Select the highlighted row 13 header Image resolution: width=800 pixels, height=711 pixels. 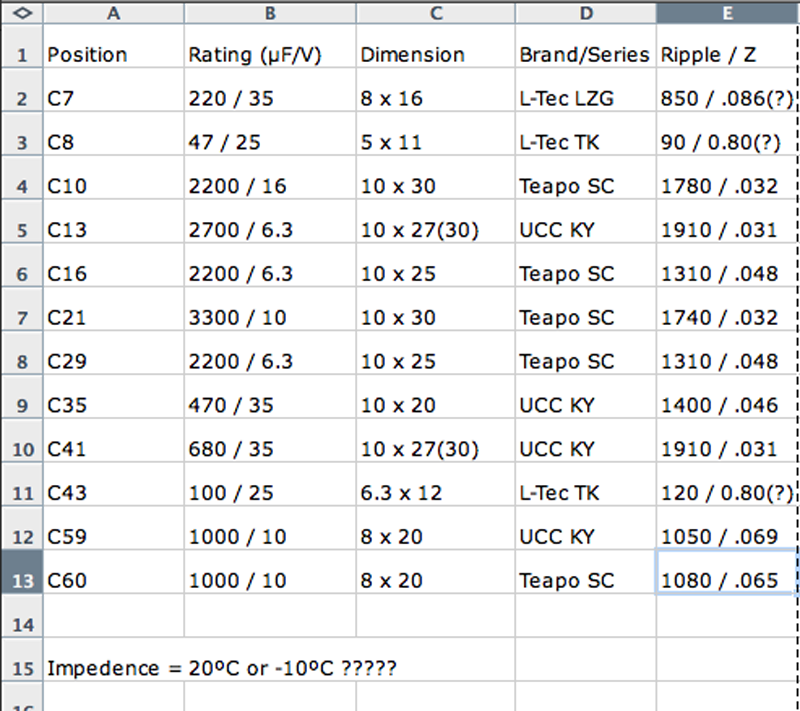(x=21, y=581)
